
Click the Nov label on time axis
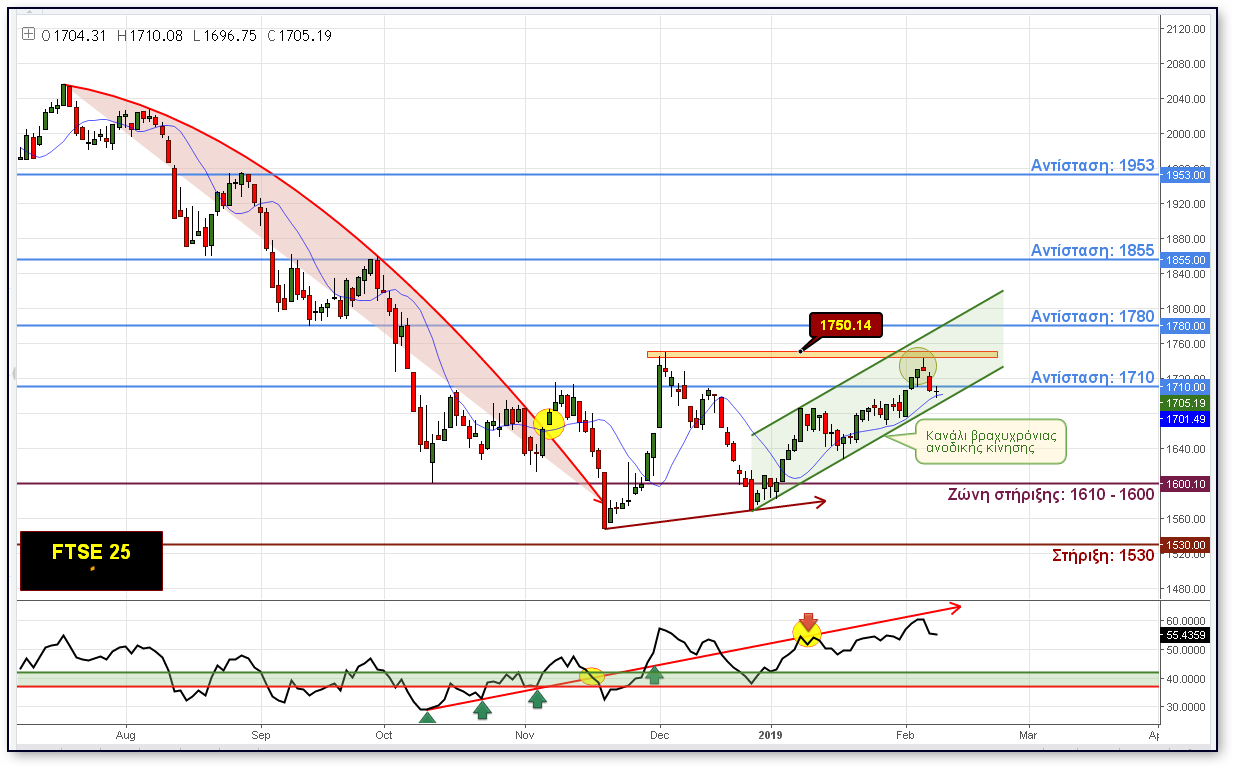(526, 736)
